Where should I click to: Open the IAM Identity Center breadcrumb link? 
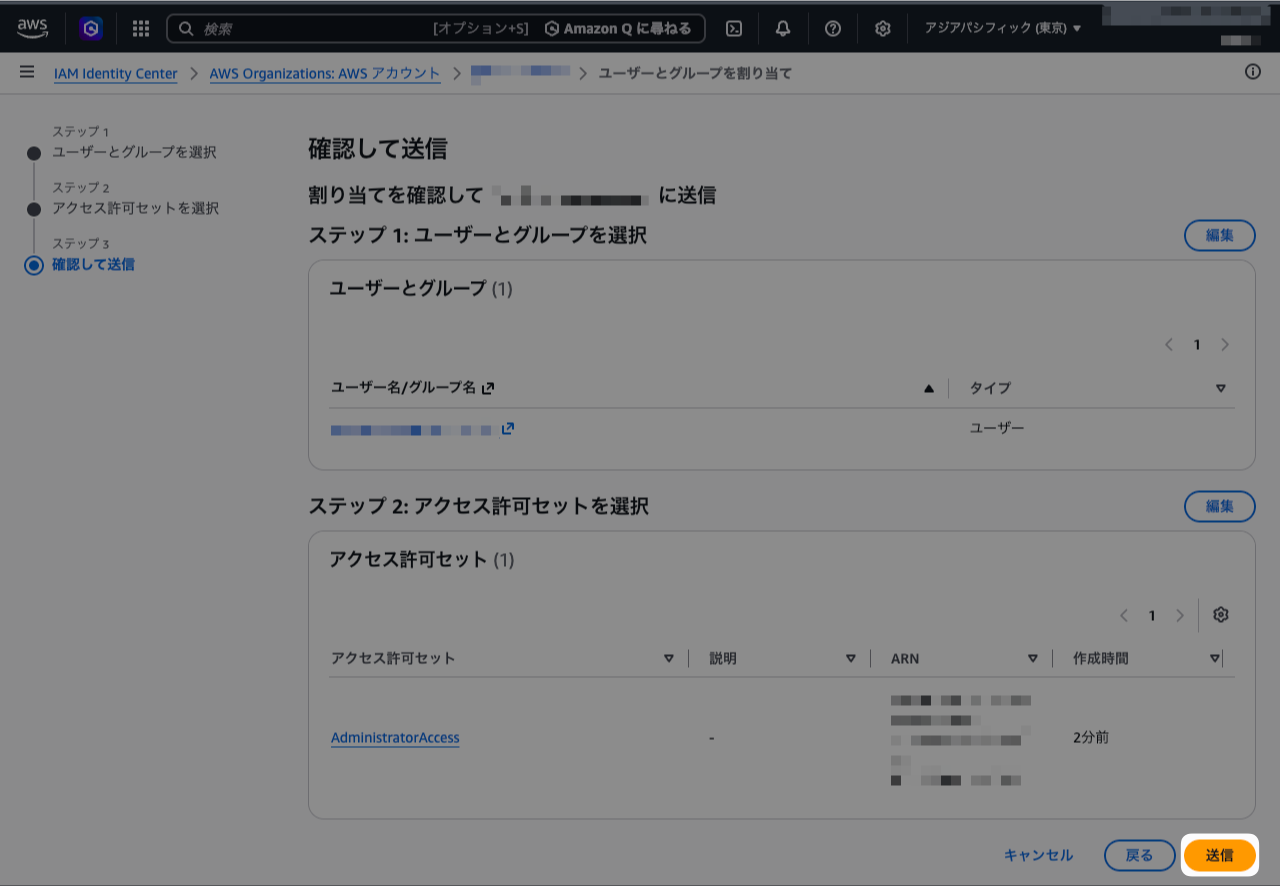pyautogui.click(x=115, y=73)
